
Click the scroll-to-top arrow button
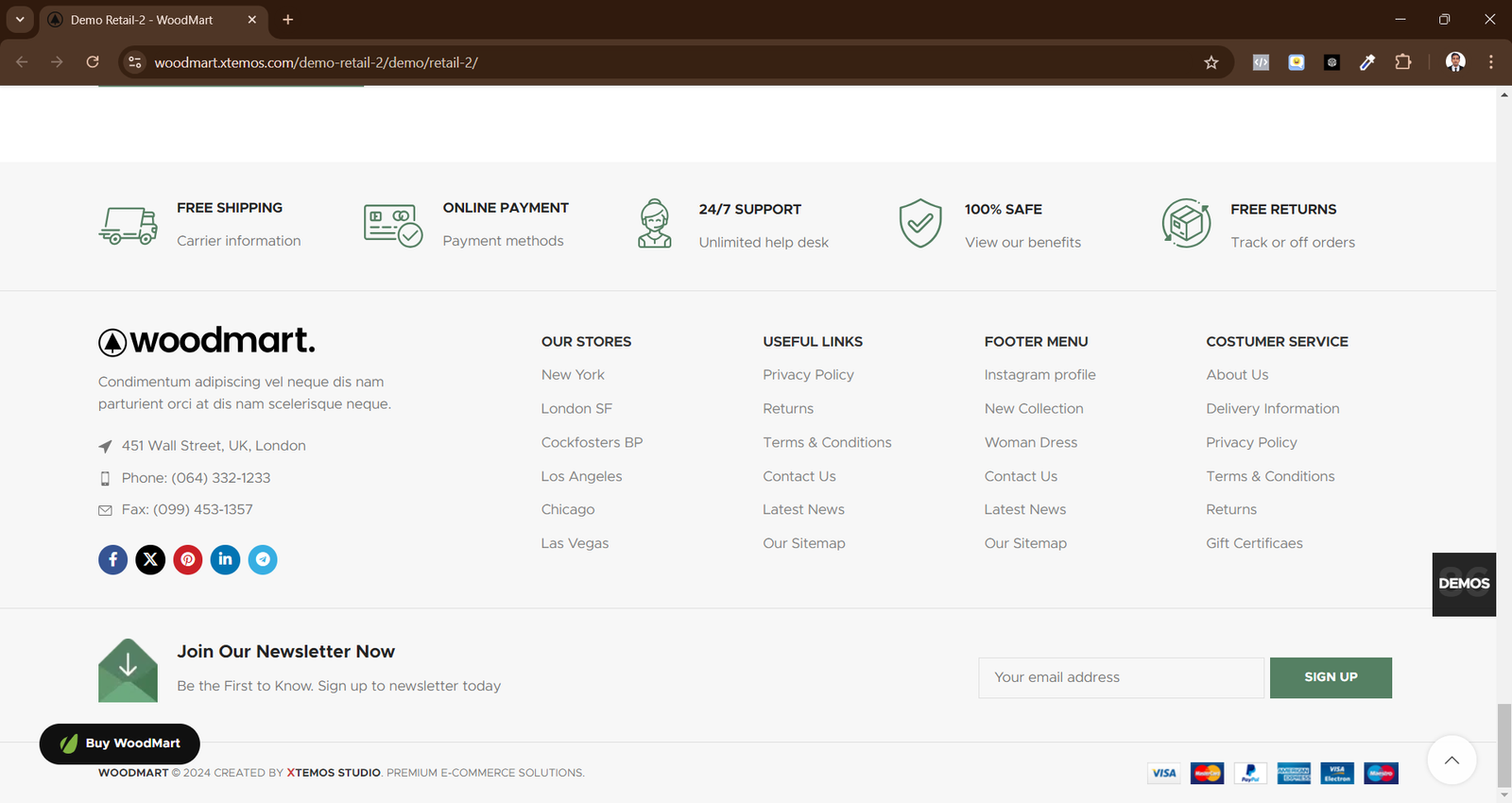coord(1452,760)
